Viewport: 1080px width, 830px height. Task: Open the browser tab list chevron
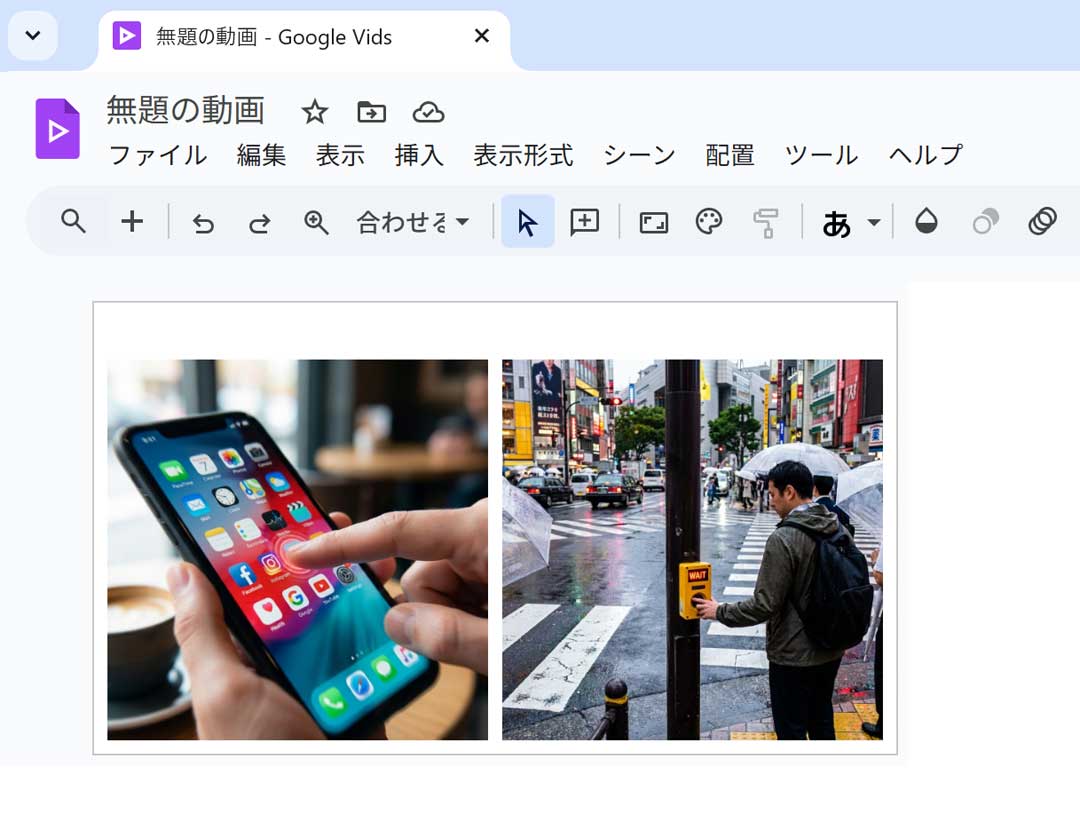tap(33, 36)
